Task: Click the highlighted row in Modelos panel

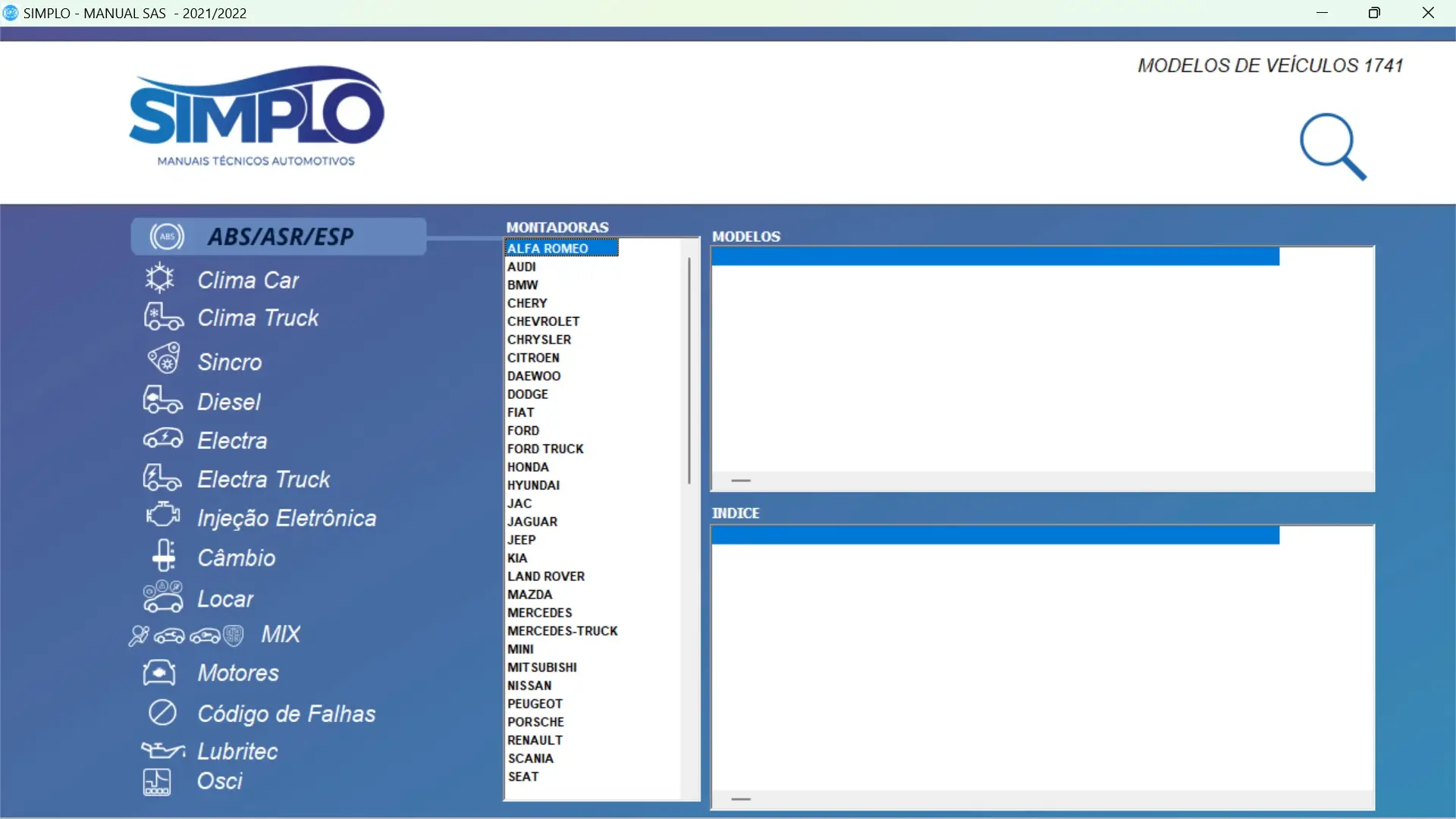Action: coord(994,257)
